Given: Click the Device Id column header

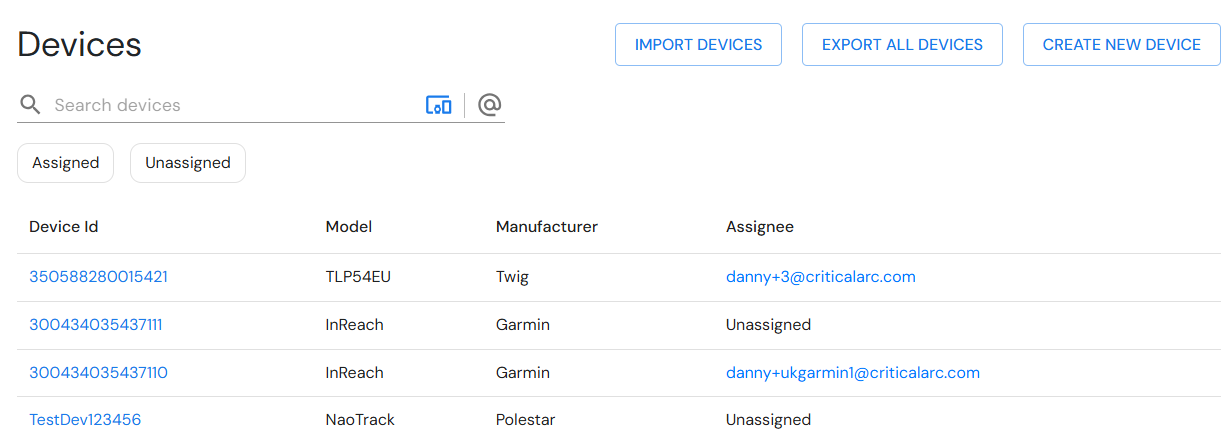Looking at the screenshot, I should click(64, 227).
